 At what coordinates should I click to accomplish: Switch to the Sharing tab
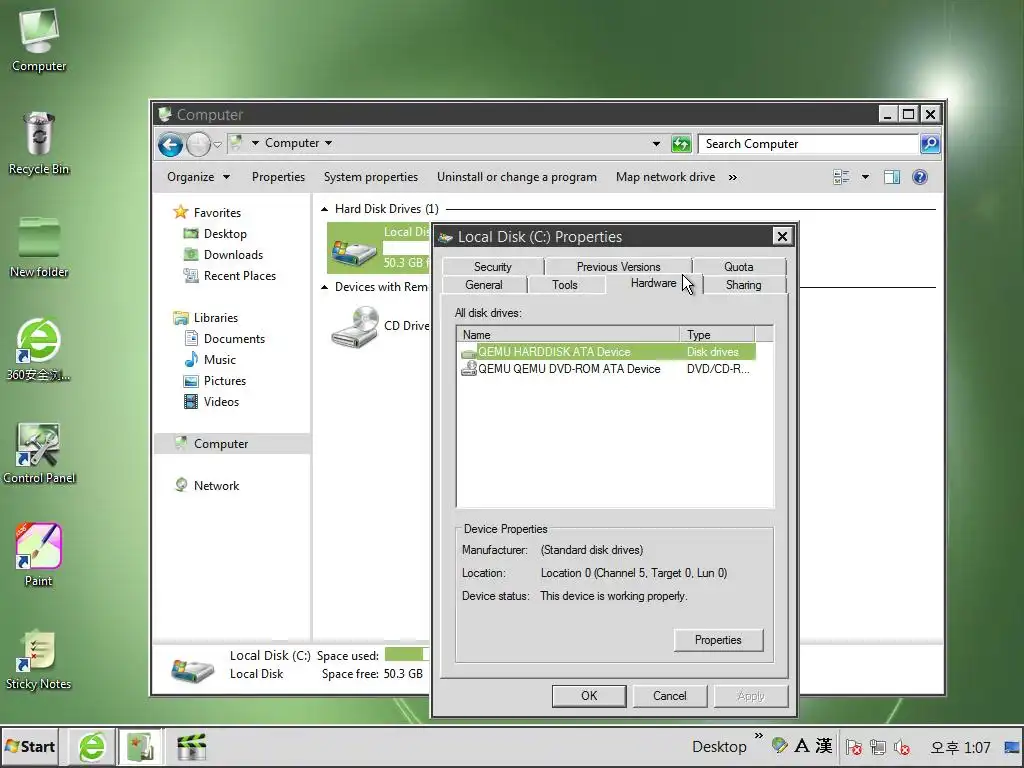click(744, 285)
